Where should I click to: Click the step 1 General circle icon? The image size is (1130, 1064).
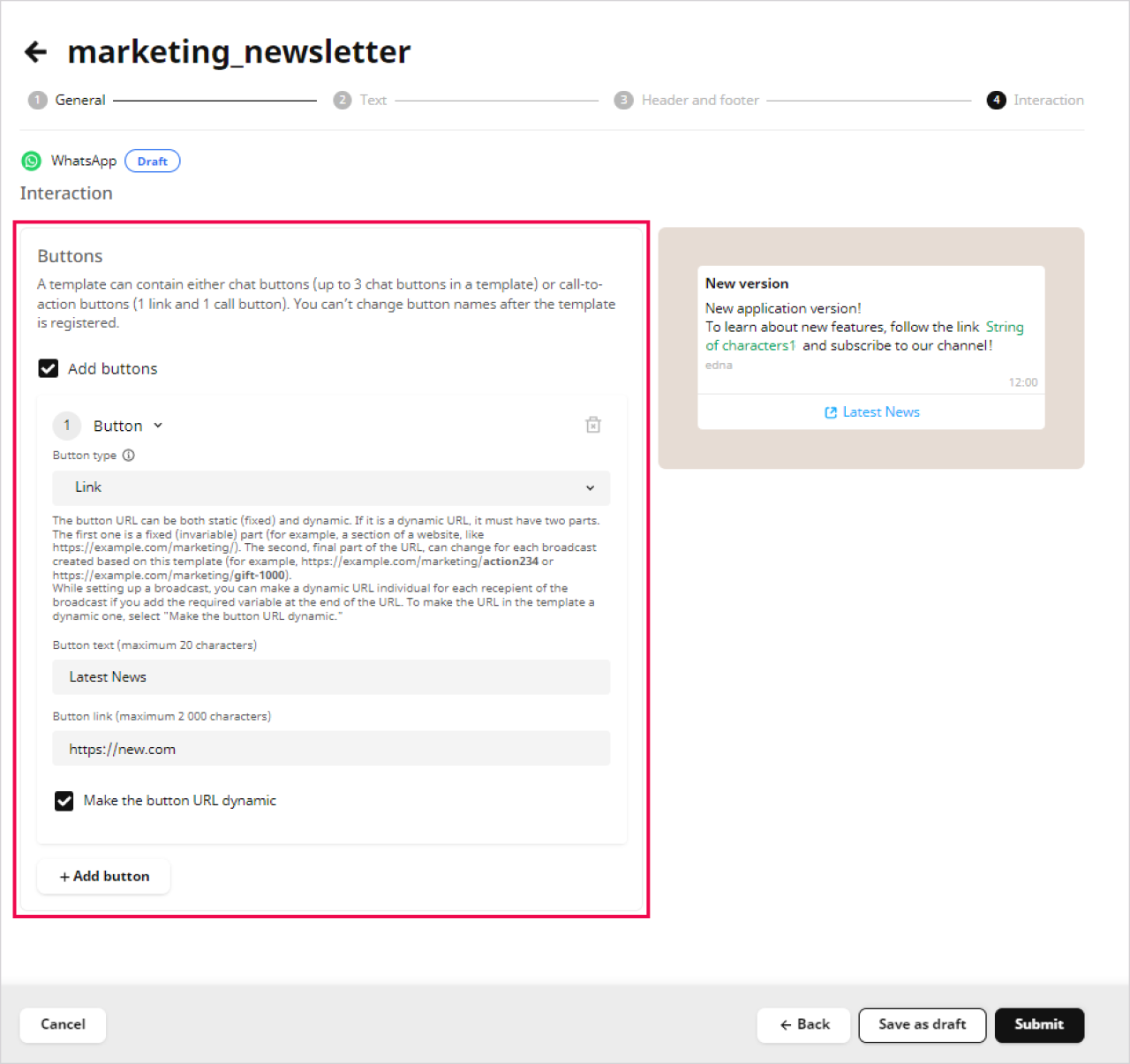click(37, 101)
